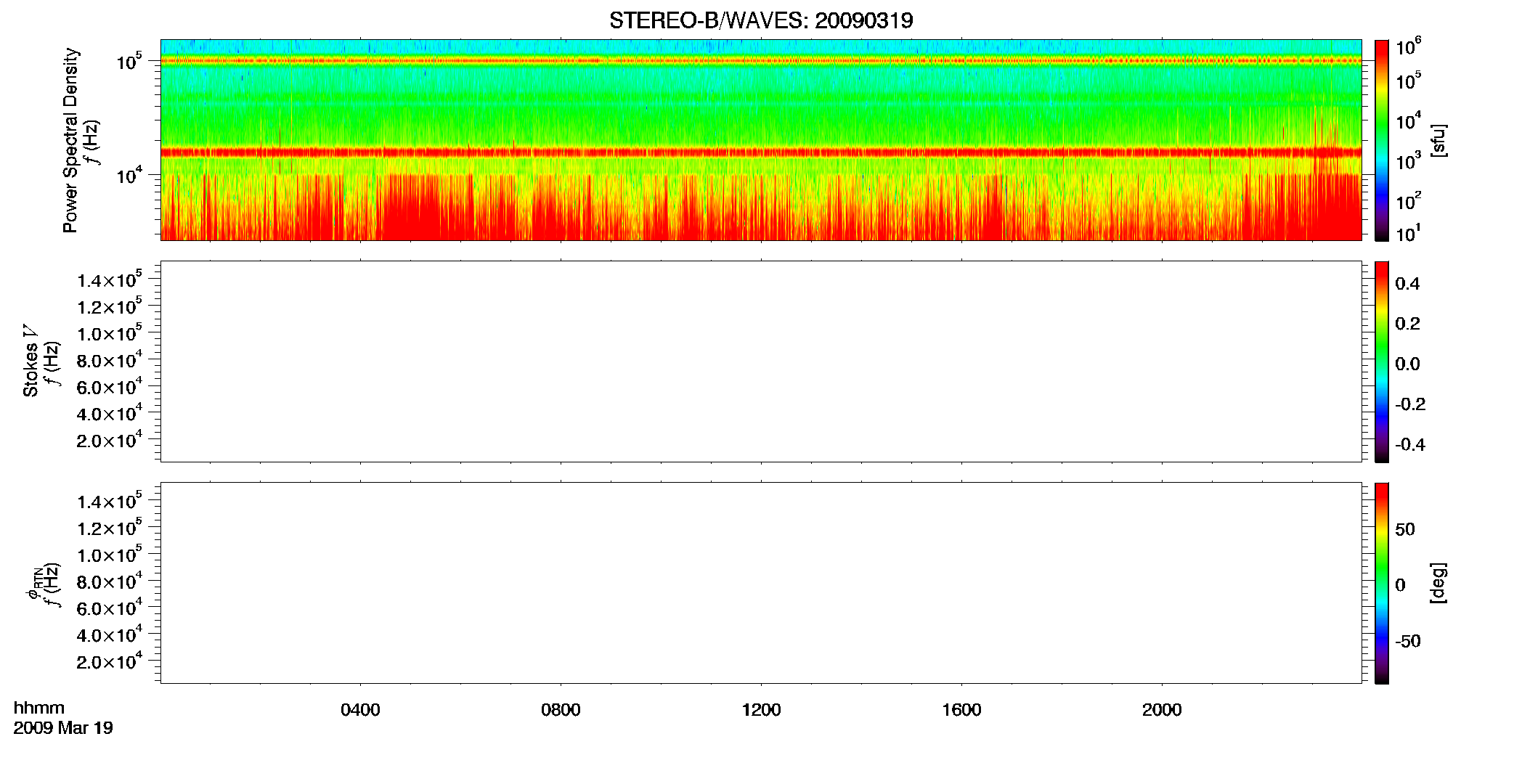
Task: Click the Stokes V axis label
Action: [x=30, y=361]
